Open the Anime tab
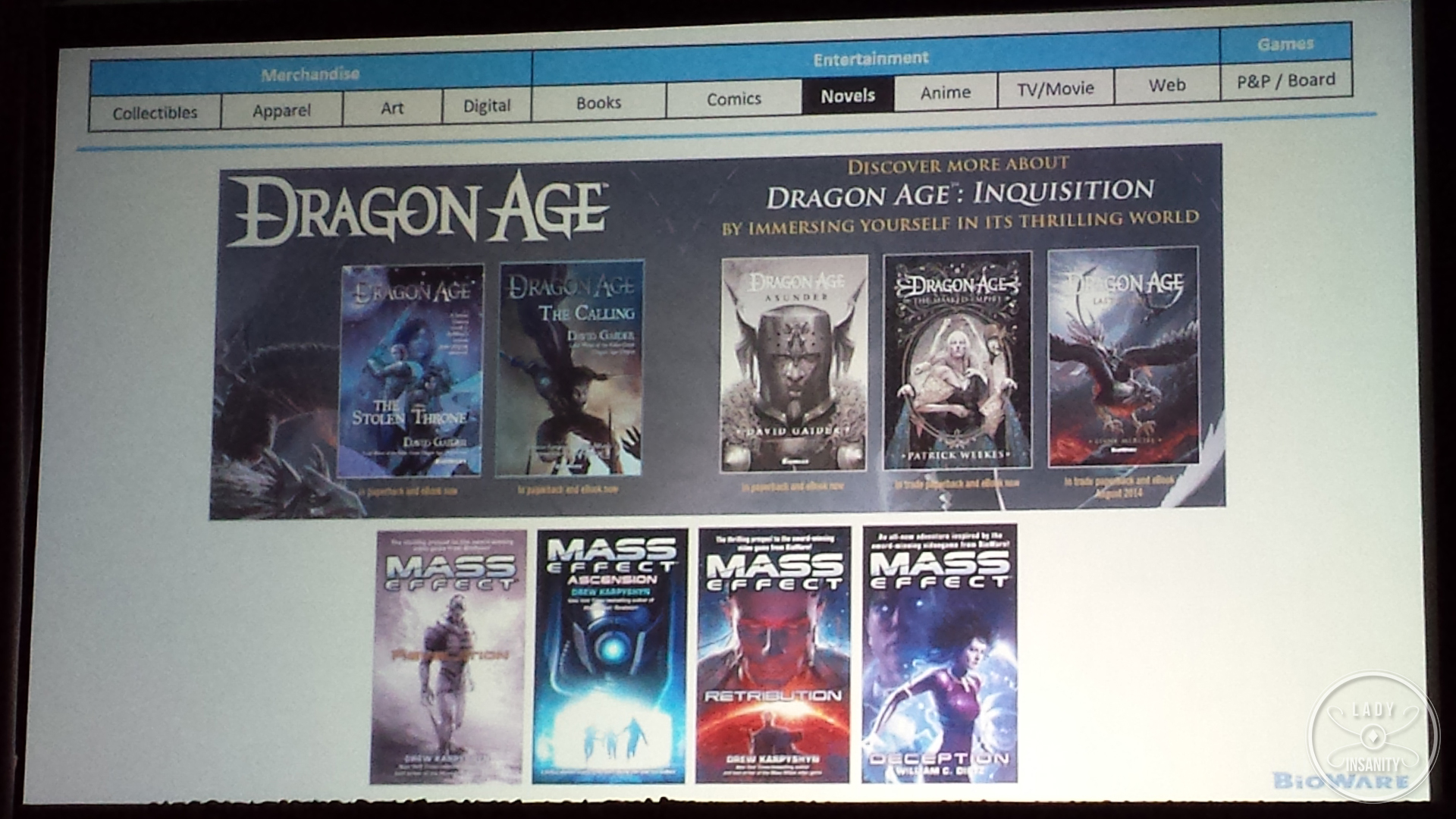1456x819 pixels. 946,93
